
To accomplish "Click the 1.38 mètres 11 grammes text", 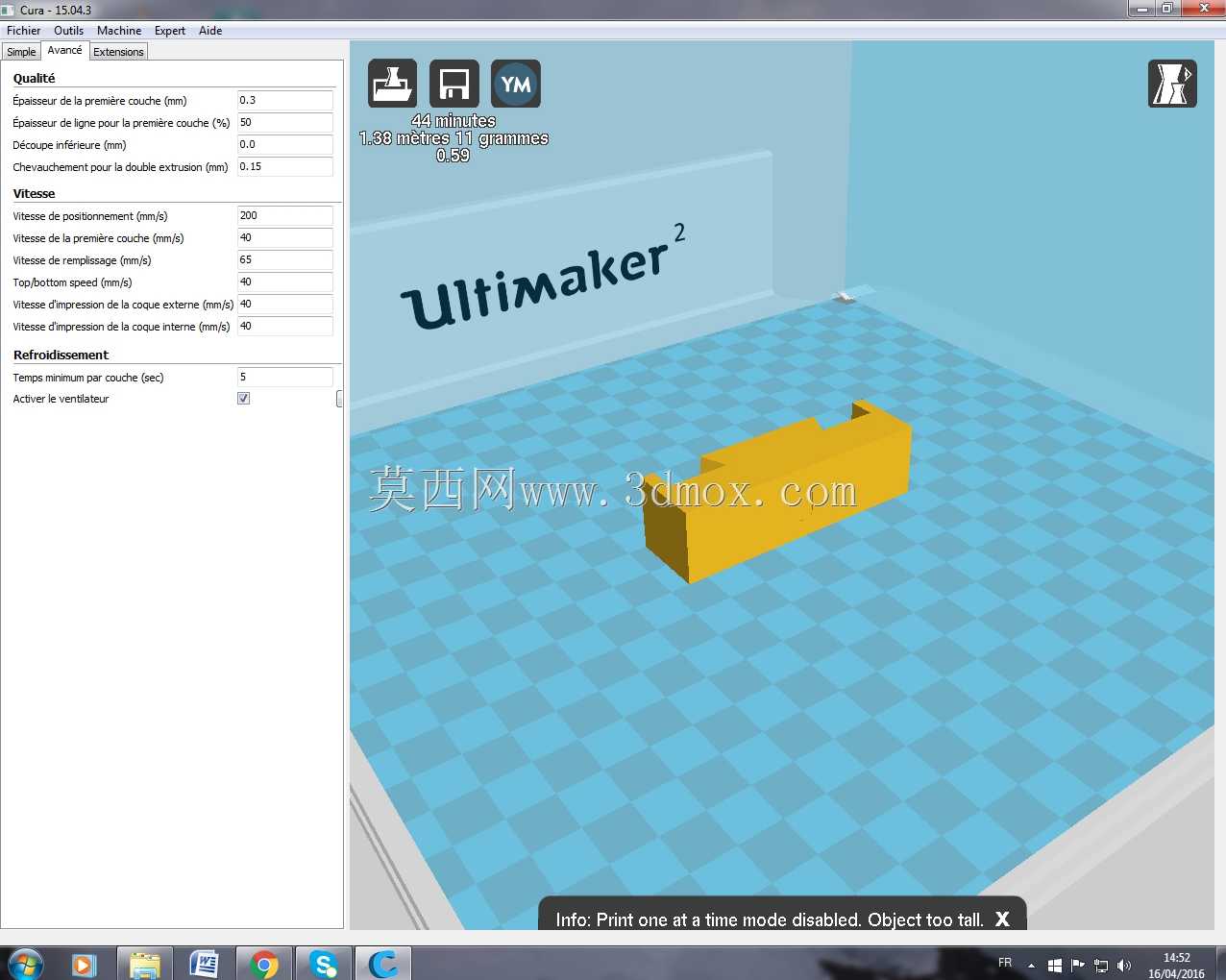I will click(454, 138).
